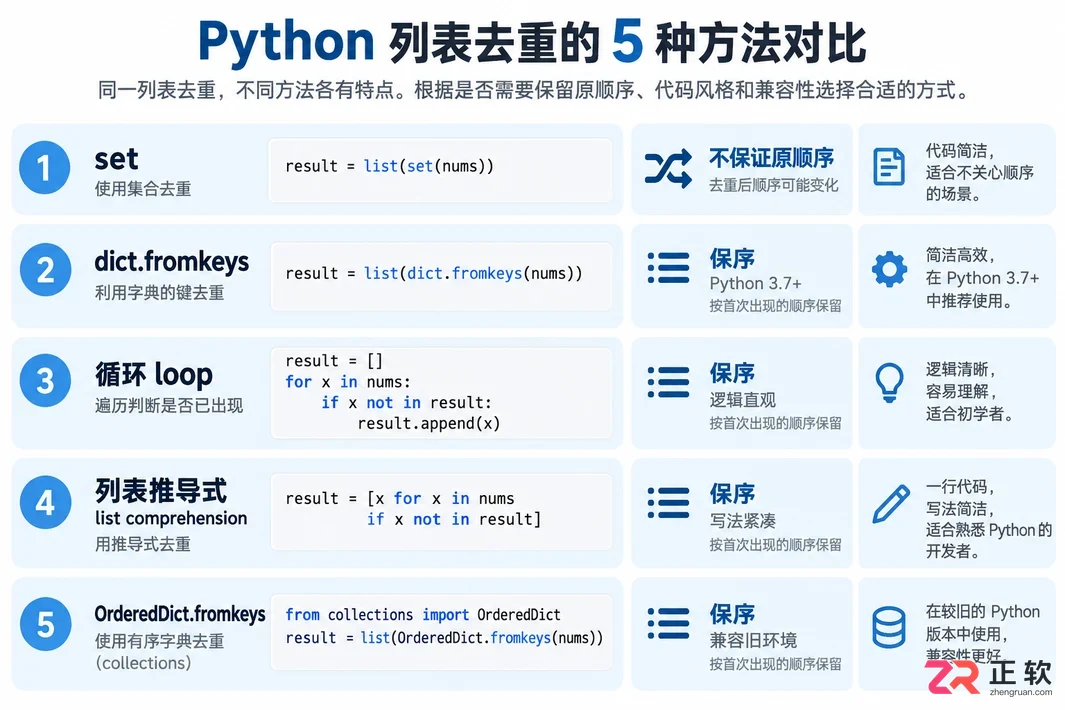
Task: Click the number 5 circle beside OrderedDict.fromkeys
Action: 45,624
